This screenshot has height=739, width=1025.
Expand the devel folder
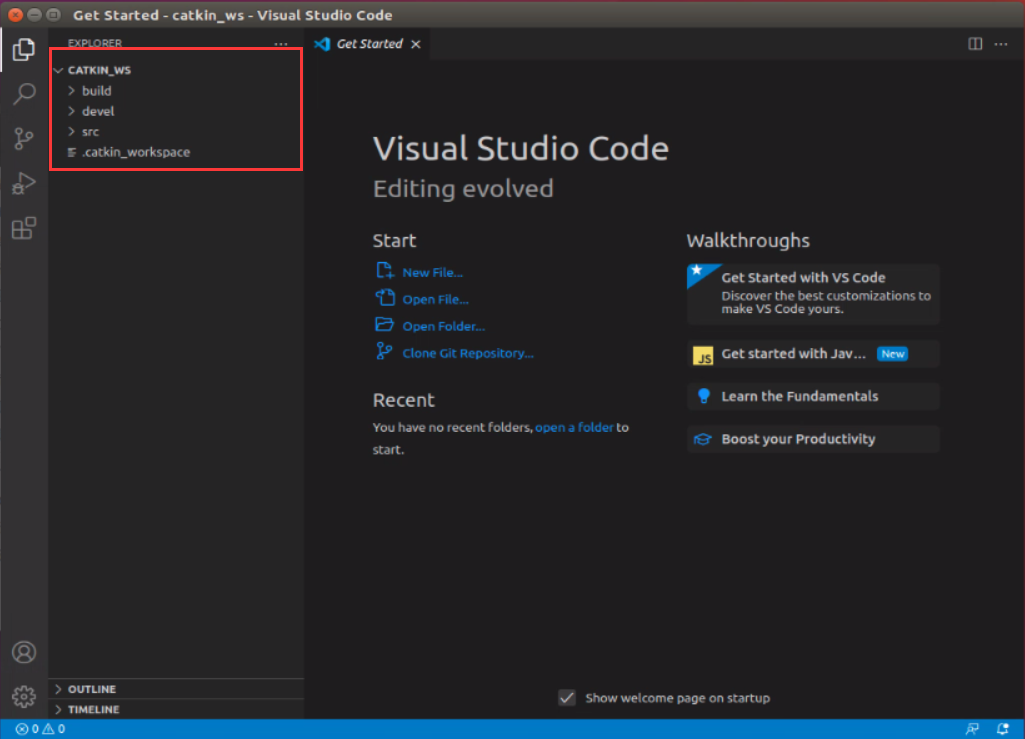coord(98,111)
